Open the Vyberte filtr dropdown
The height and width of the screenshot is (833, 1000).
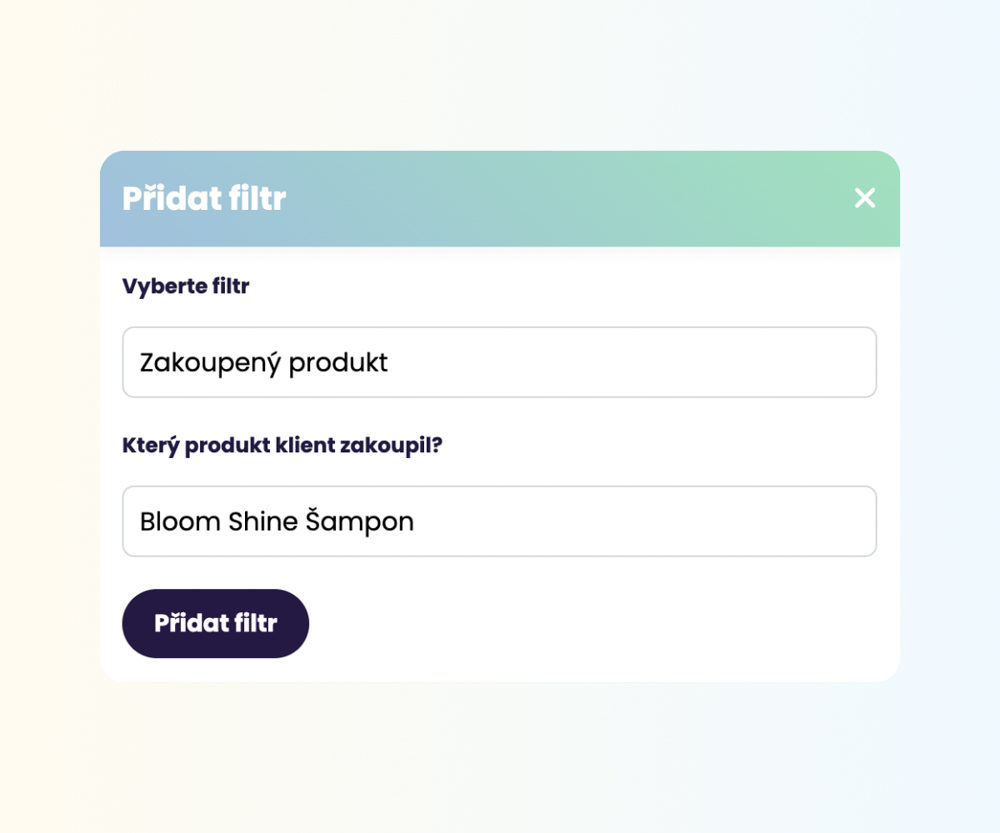(499, 362)
